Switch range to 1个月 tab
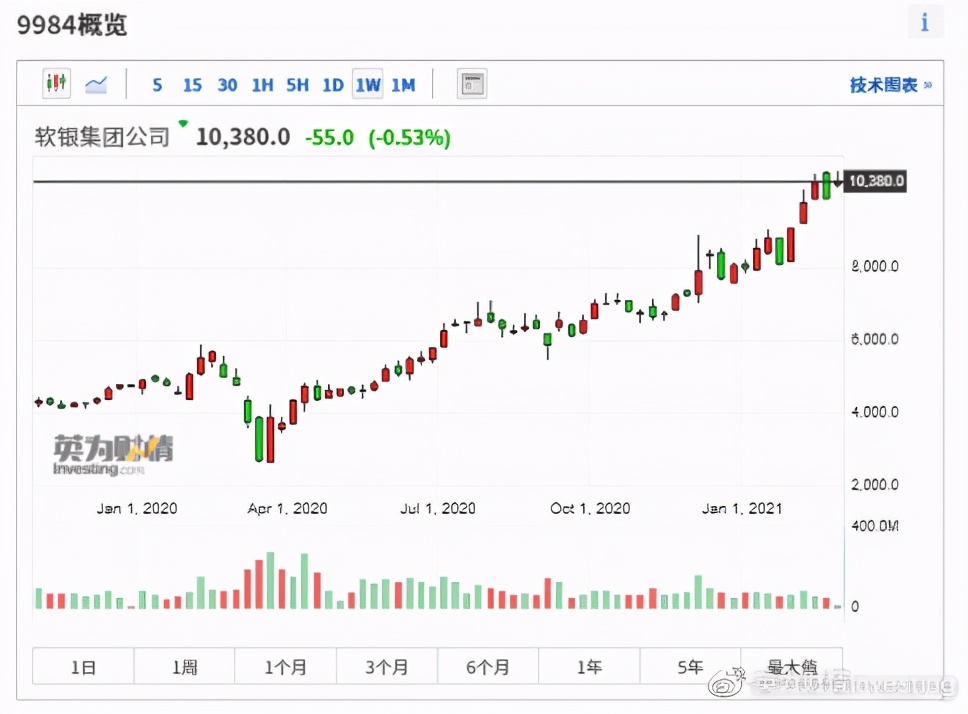 (x=285, y=666)
